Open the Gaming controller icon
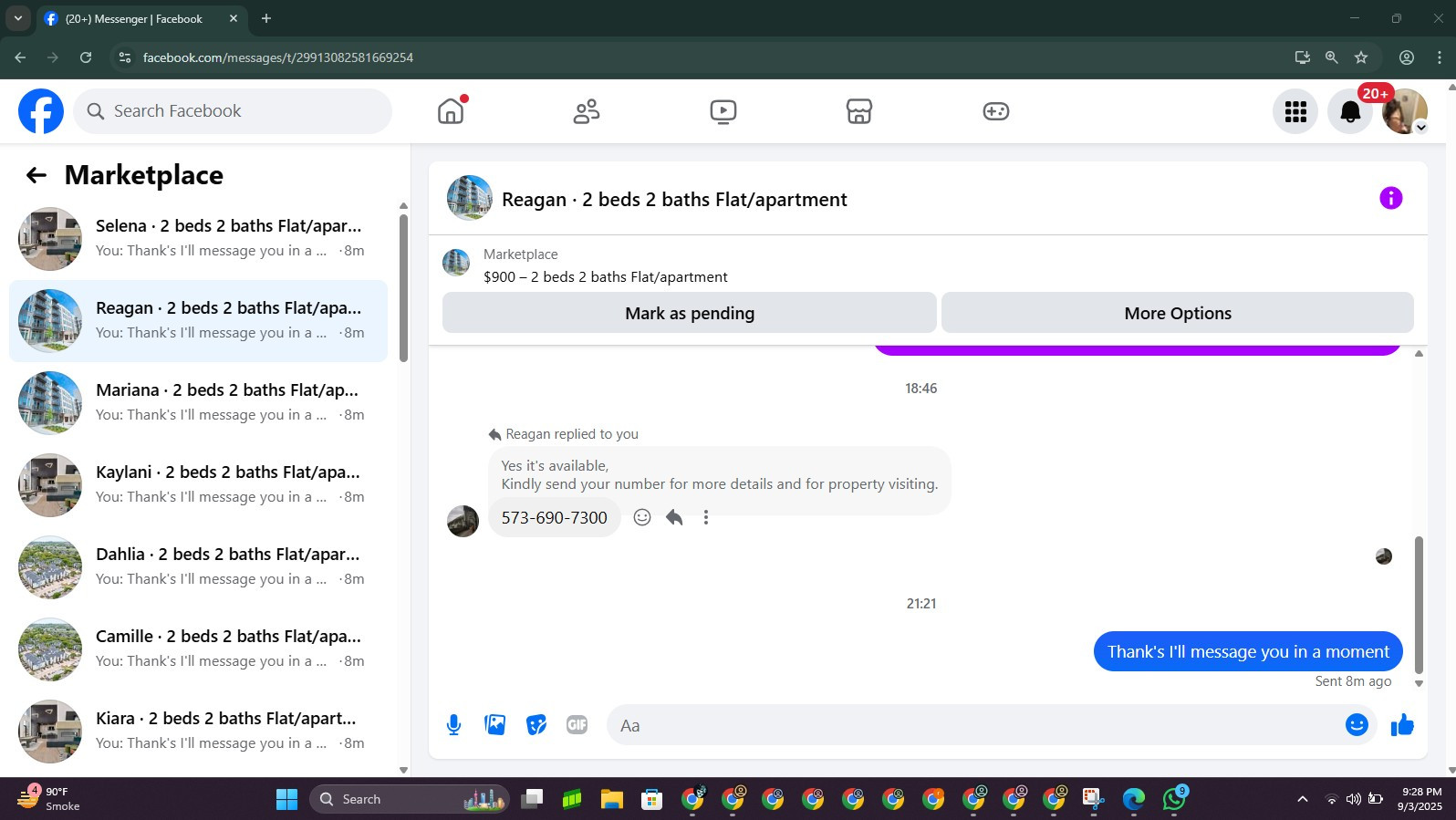Screen dimensions: 1456x820 (x=995, y=111)
